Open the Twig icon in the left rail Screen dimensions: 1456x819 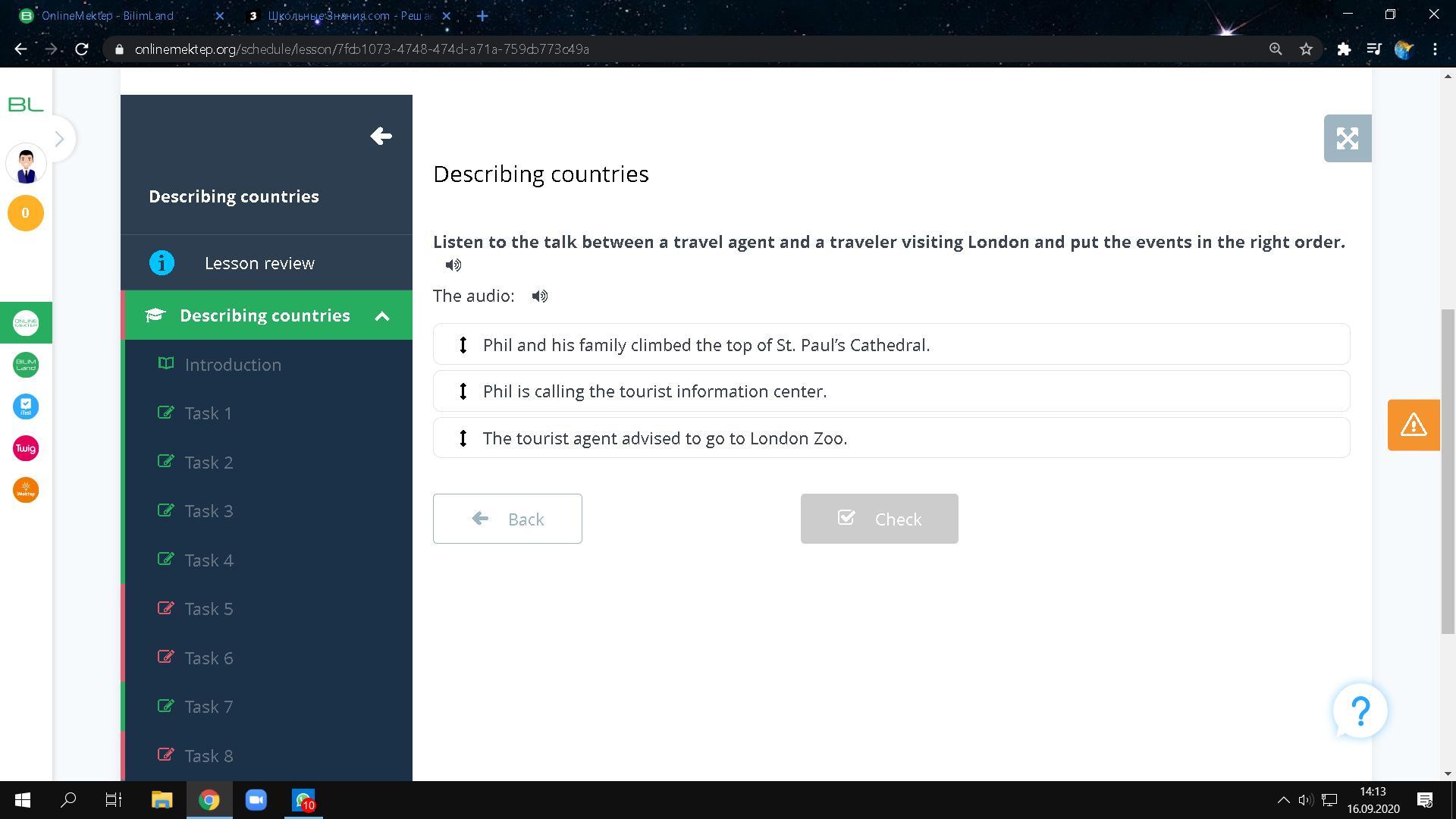tap(26, 449)
